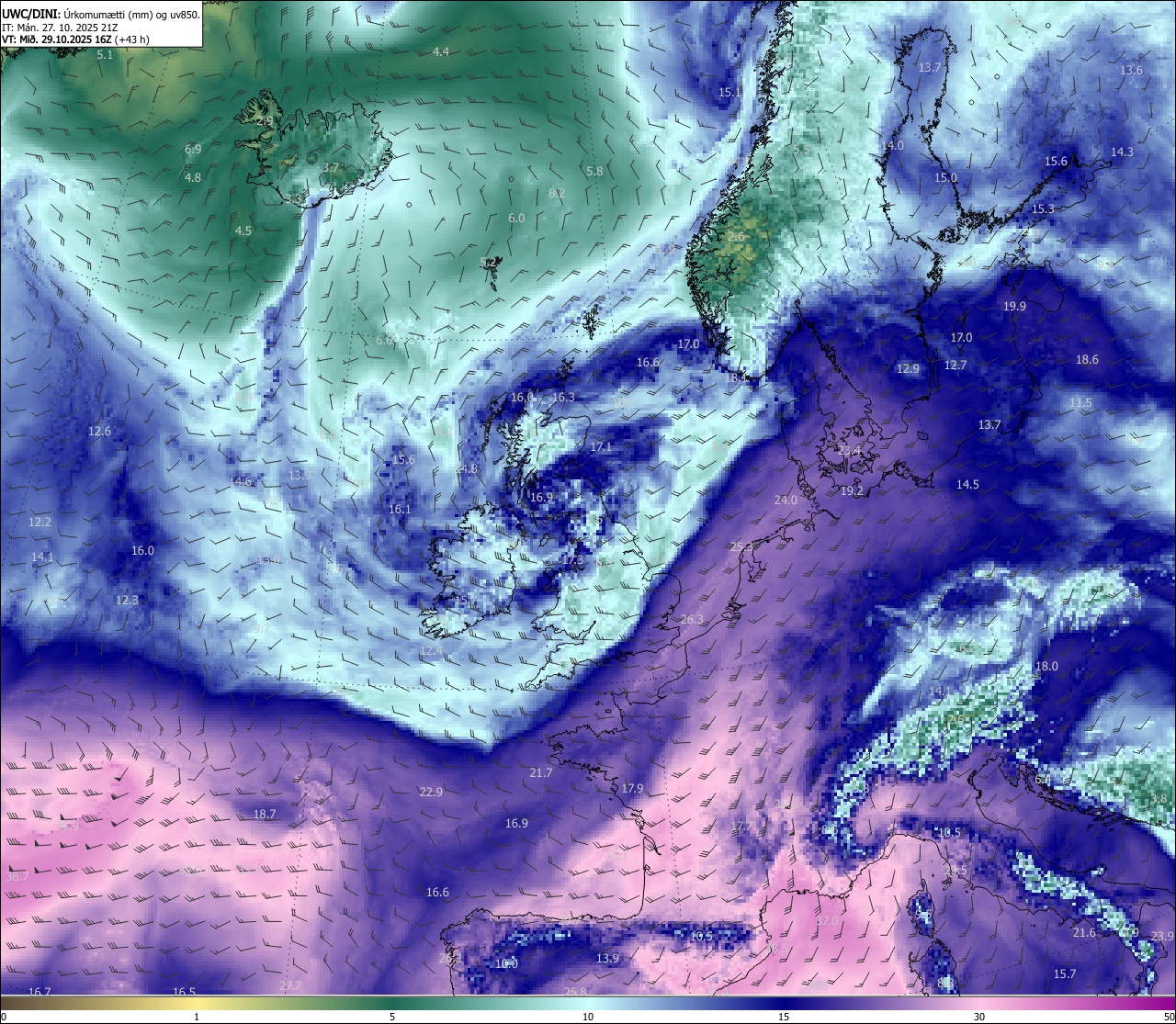Screen dimensions: 1176x1024
Task: Click the 'IT: Mán. 27. 10. 2025 21Z' line
Action: point(60,28)
